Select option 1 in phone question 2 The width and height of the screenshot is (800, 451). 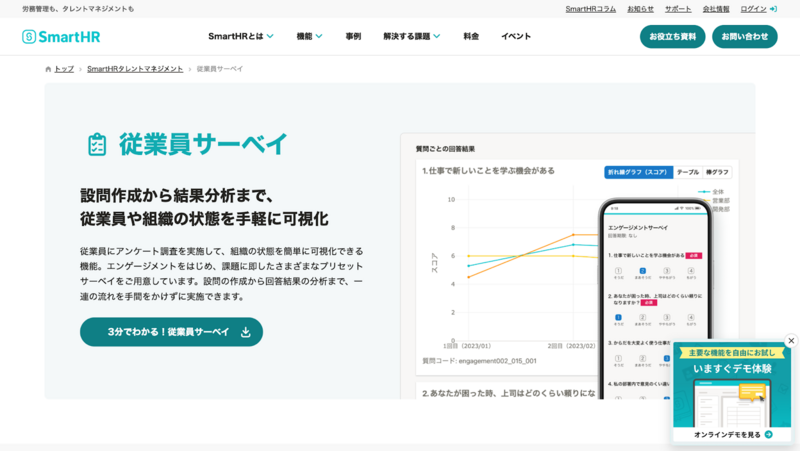click(618, 317)
